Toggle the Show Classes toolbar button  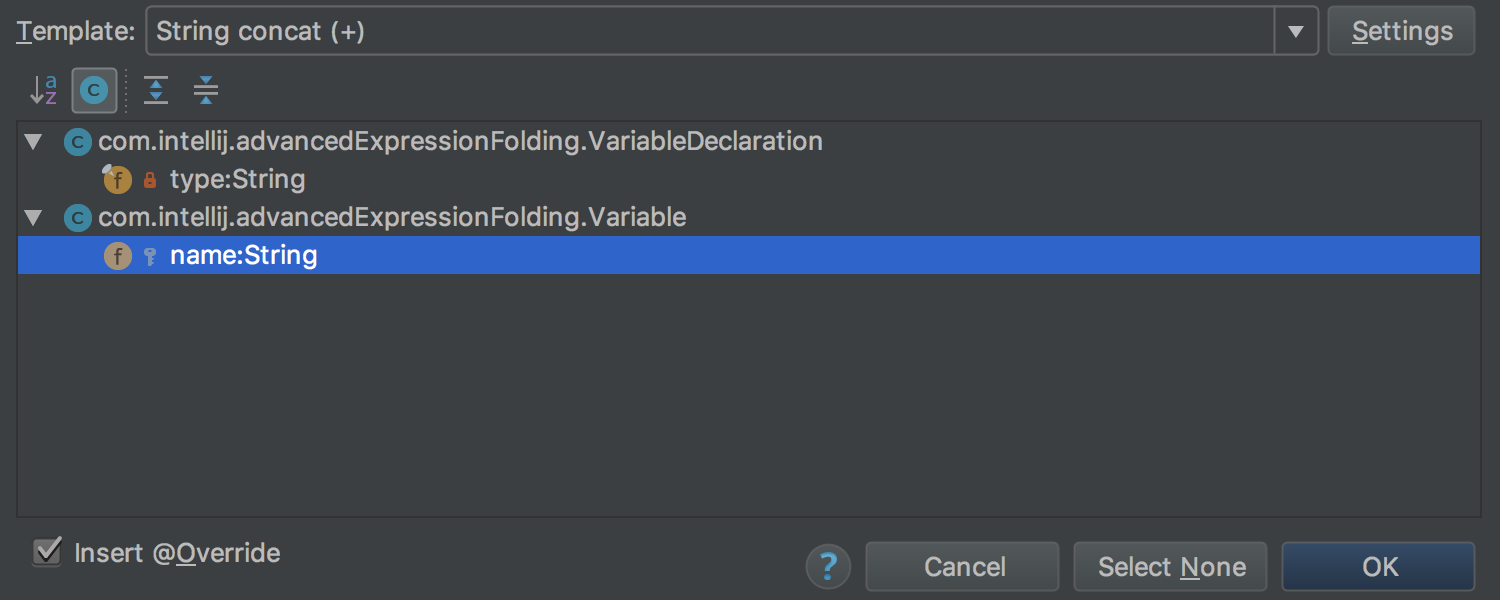pos(94,91)
